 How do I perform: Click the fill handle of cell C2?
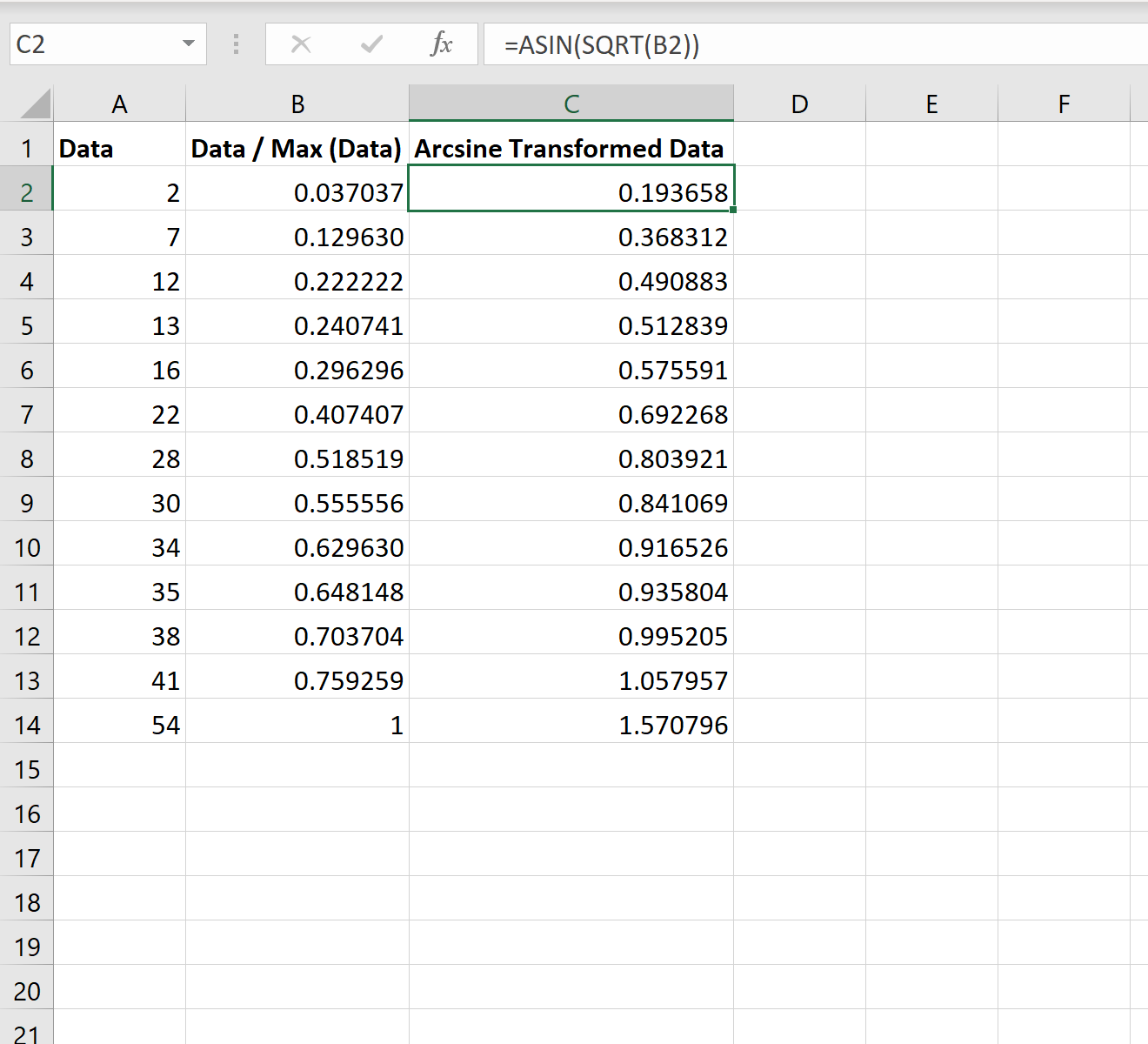coord(733,210)
